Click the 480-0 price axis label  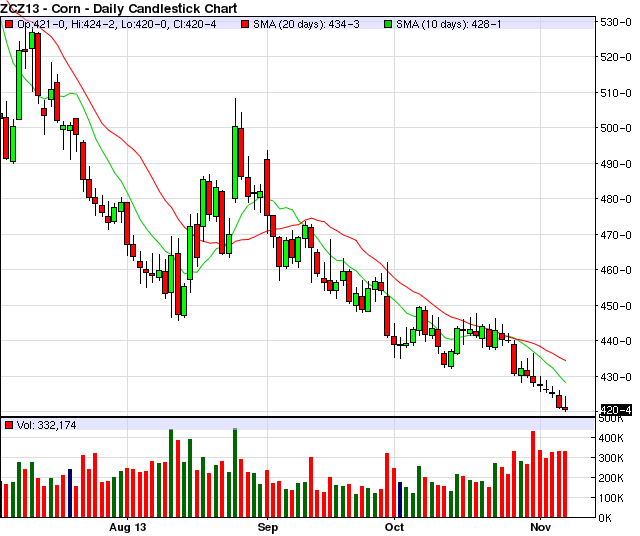[x=616, y=199]
